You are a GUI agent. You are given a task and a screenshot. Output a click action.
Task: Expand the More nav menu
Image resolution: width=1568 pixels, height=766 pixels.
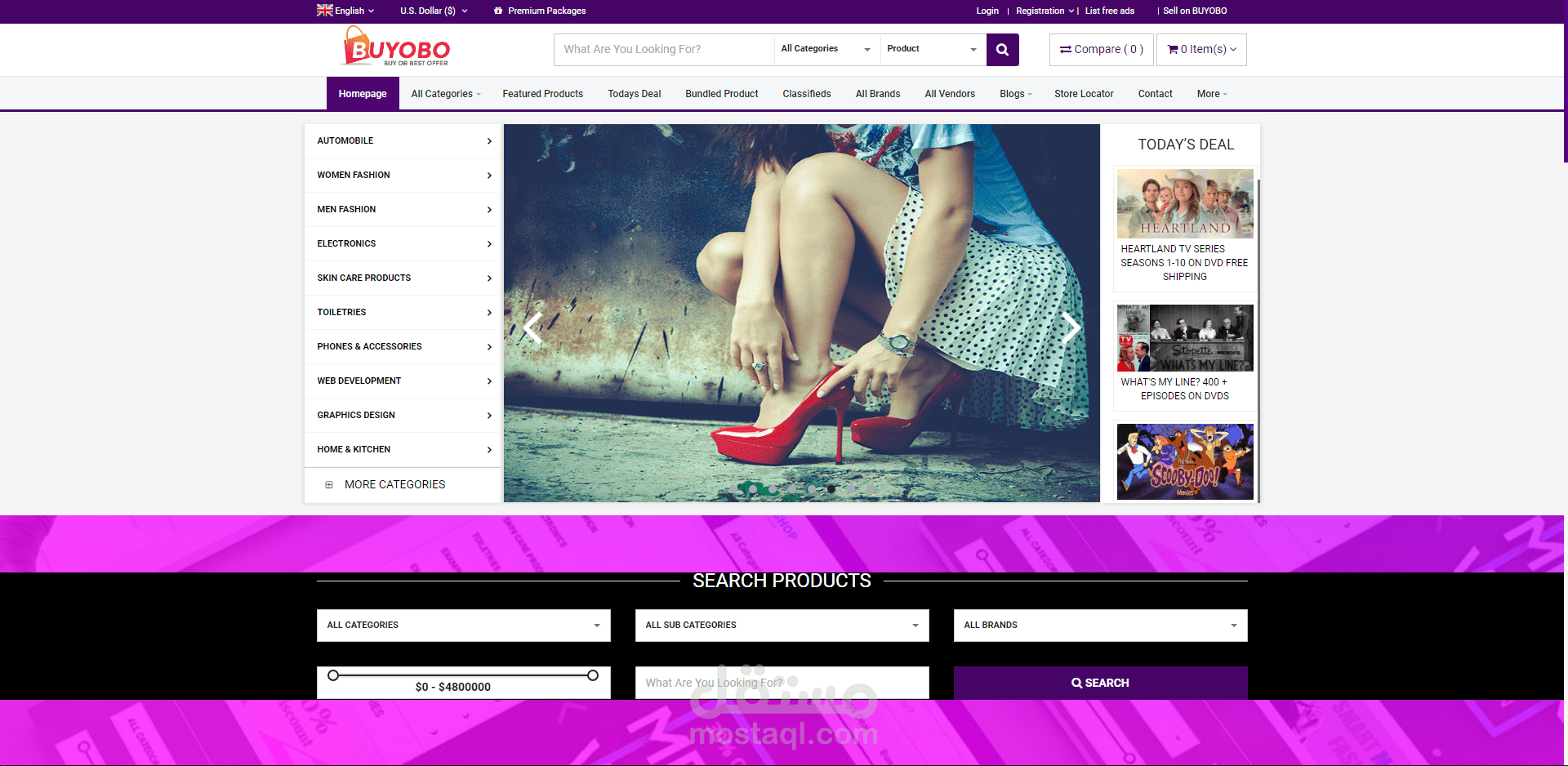1212,94
